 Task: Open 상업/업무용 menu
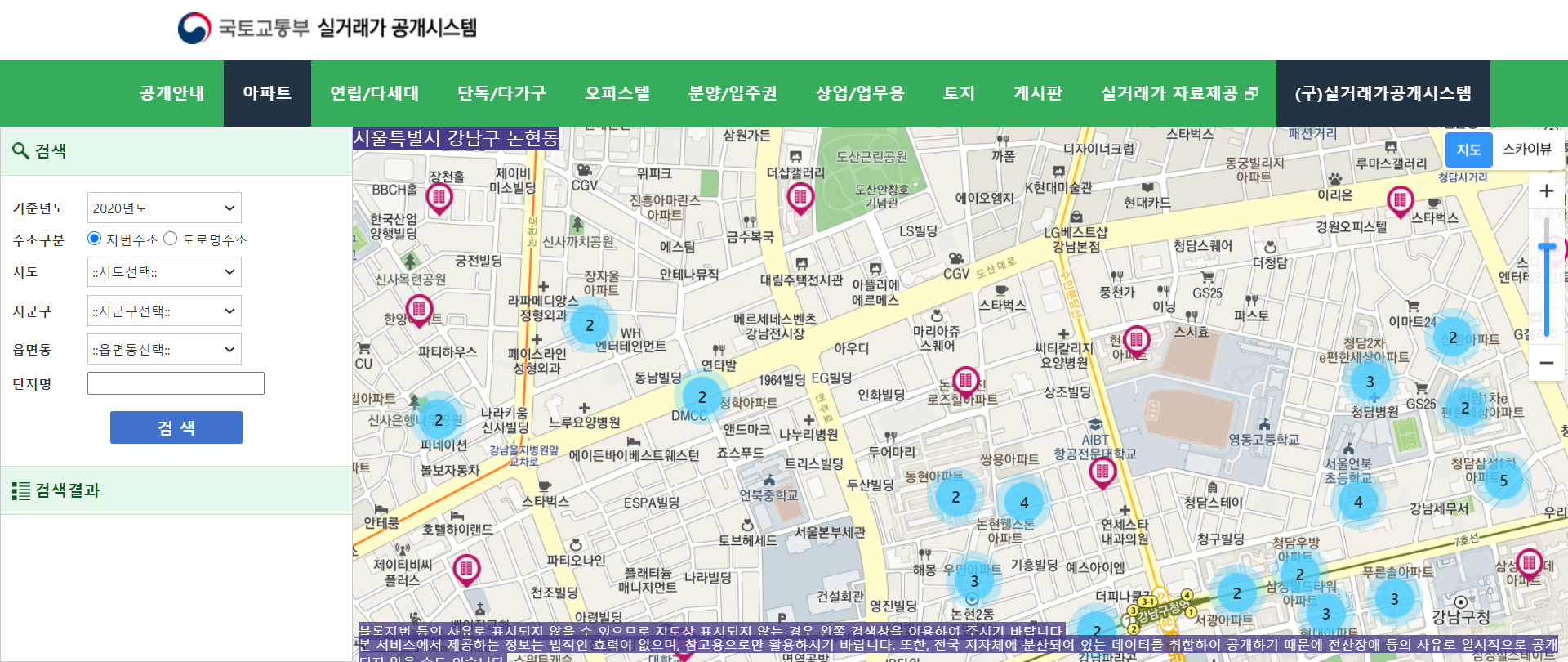pyautogui.click(x=860, y=93)
